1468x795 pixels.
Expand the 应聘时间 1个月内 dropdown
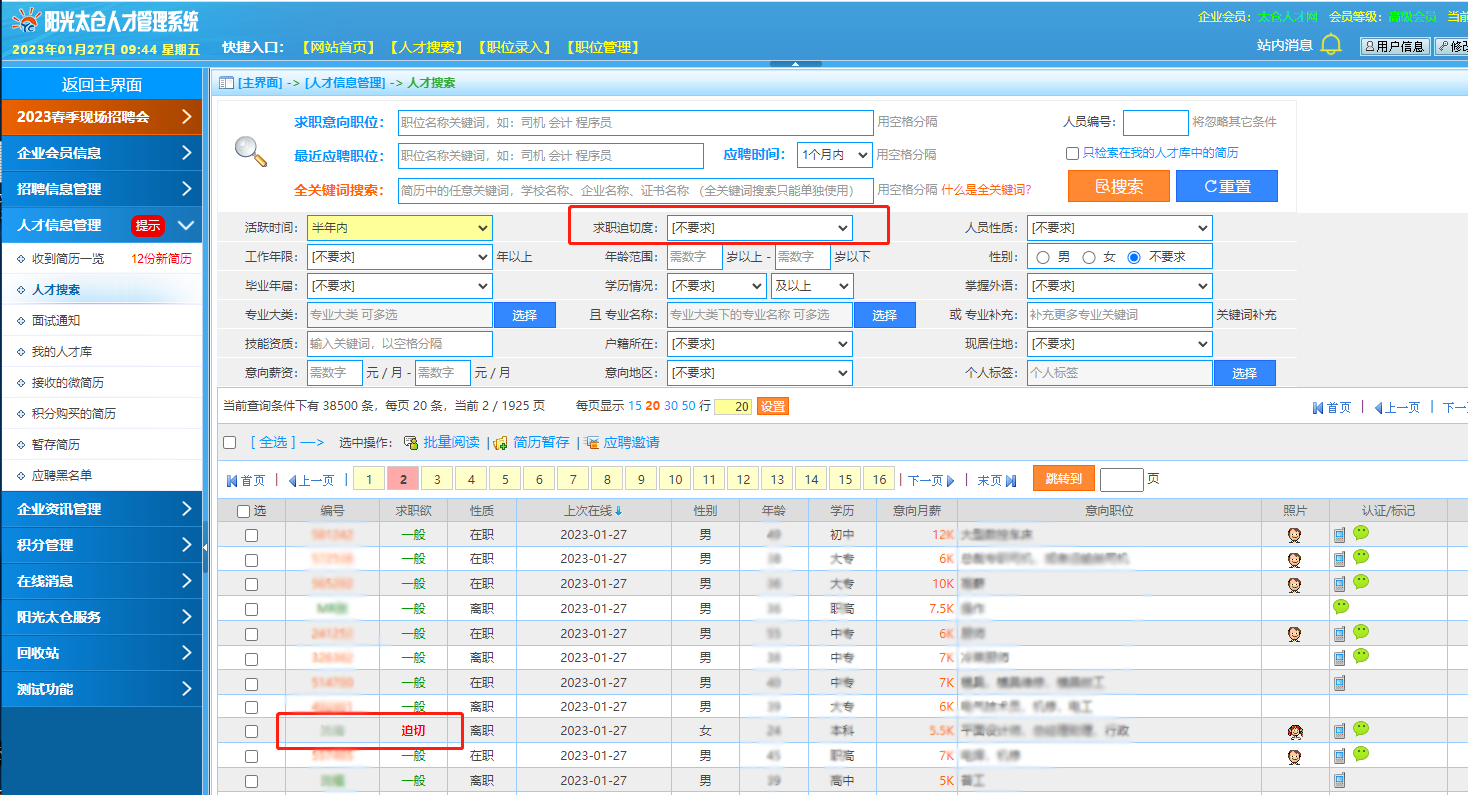click(834, 155)
